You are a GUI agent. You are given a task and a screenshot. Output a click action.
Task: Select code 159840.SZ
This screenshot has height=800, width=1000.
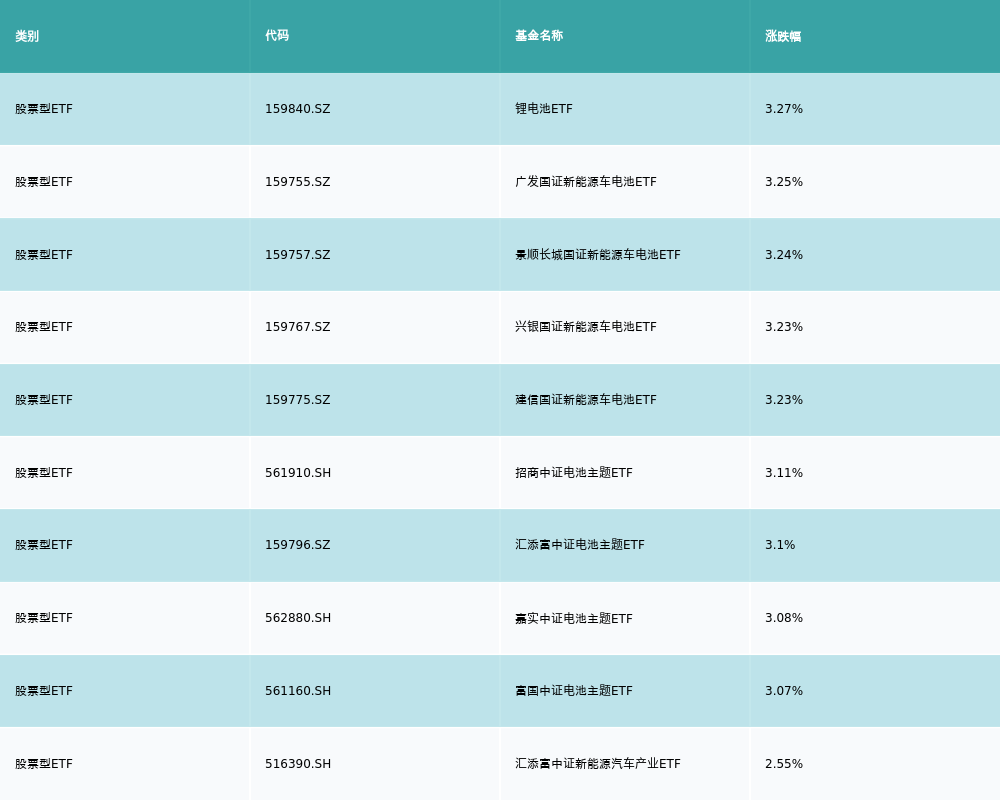298,109
